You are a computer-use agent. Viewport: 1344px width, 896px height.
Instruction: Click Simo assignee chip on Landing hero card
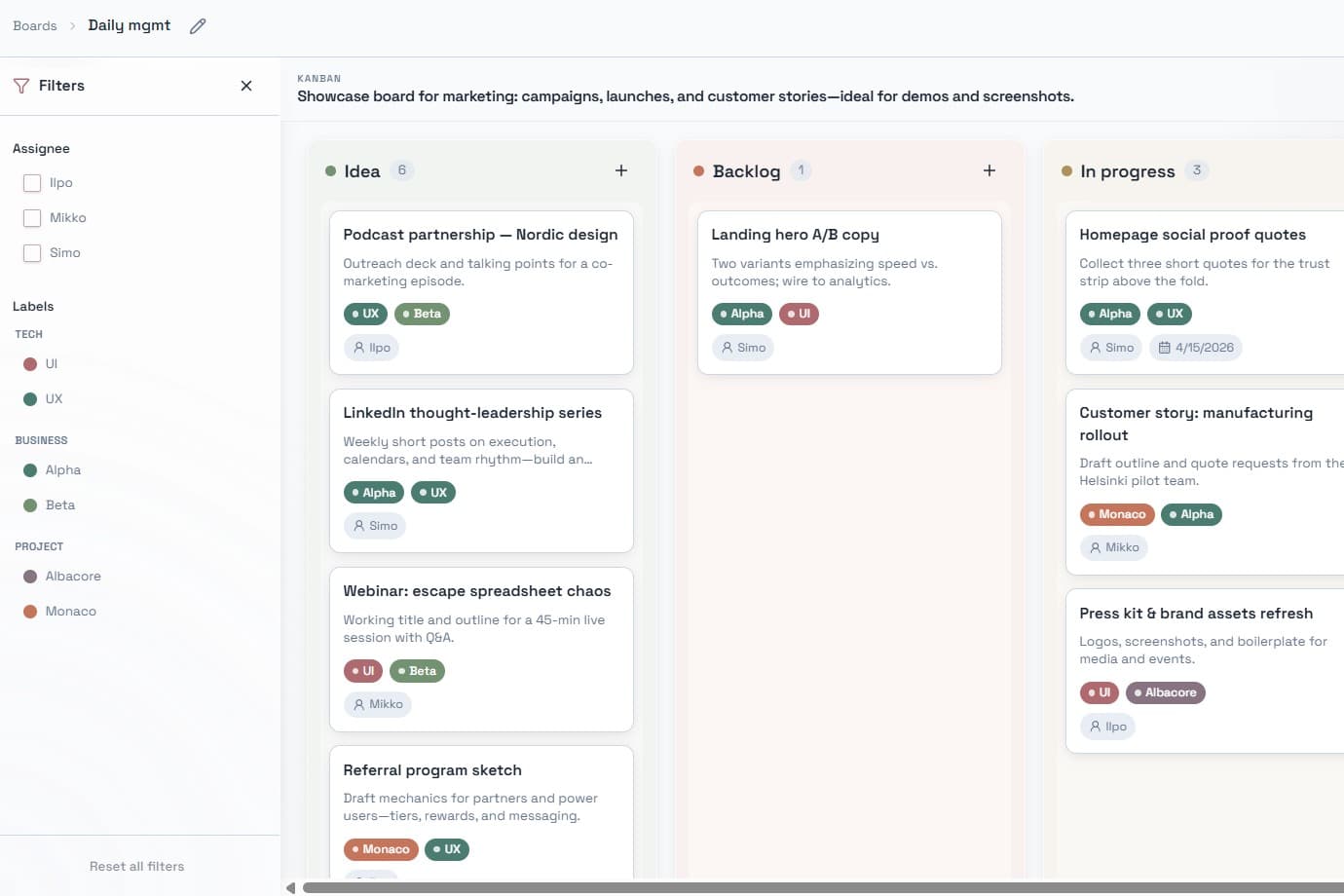coord(743,348)
